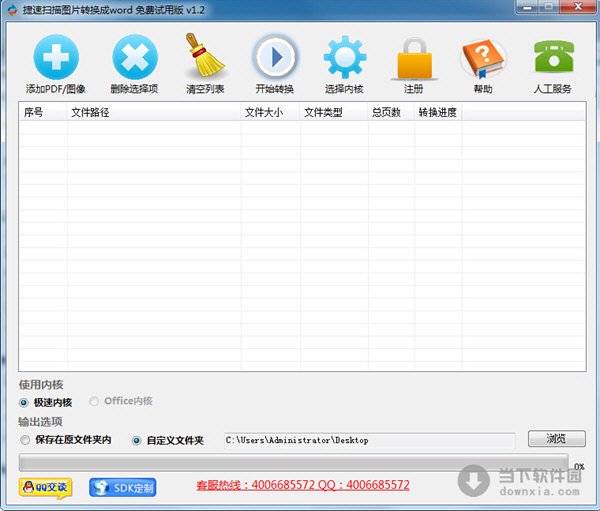Click the 人工服务 telephone icon

tap(554, 56)
